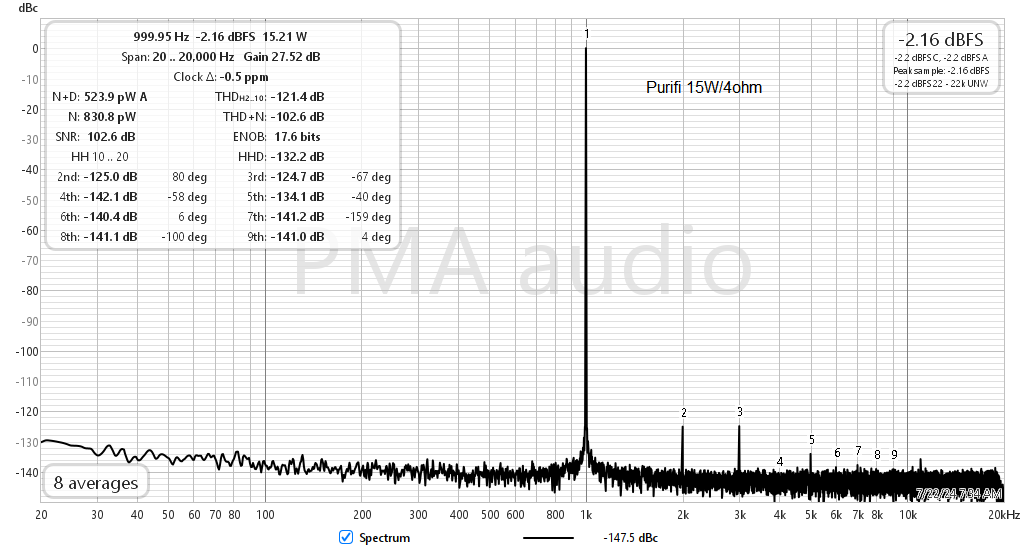This screenshot has width=1024, height=549.
Task: Click the Purifi 15W/4ohm annotation
Action: click(x=704, y=87)
